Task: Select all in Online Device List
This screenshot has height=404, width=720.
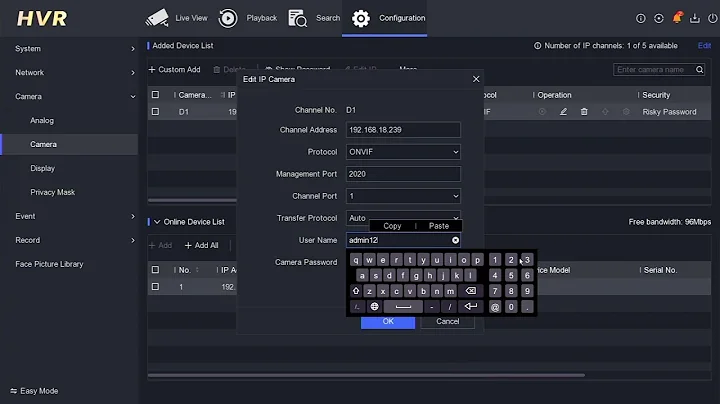Action: 156,269
